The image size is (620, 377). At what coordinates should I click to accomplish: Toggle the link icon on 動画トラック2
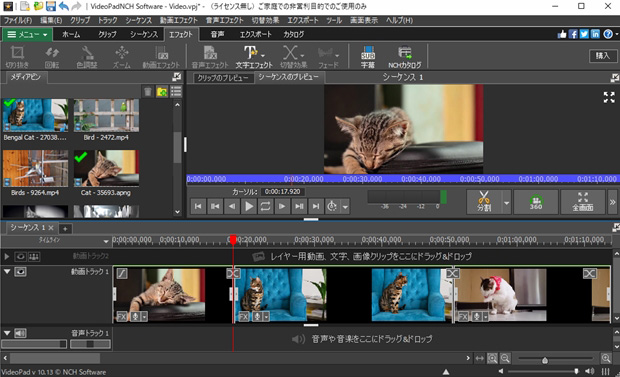click(x=34, y=257)
